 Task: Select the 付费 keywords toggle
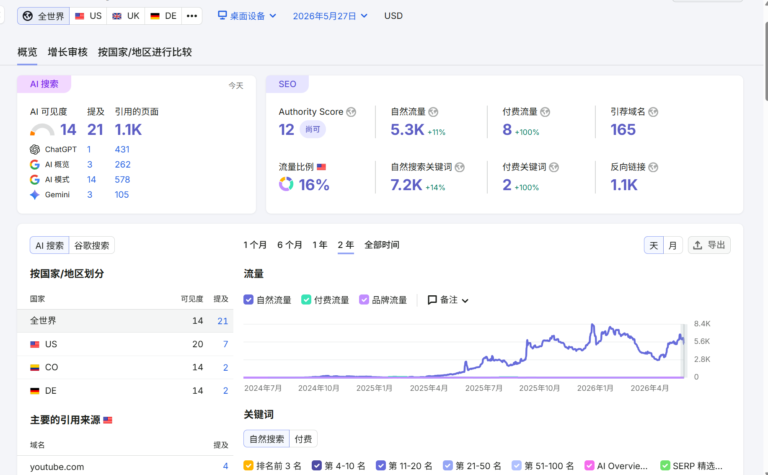coord(303,439)
